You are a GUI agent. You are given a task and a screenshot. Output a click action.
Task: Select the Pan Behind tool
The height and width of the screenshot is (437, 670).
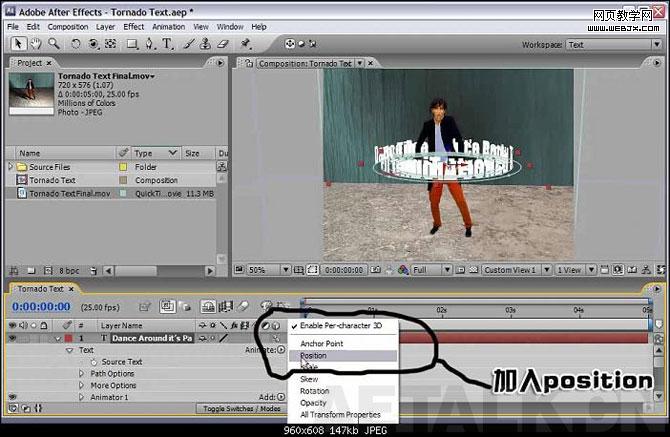111,44
